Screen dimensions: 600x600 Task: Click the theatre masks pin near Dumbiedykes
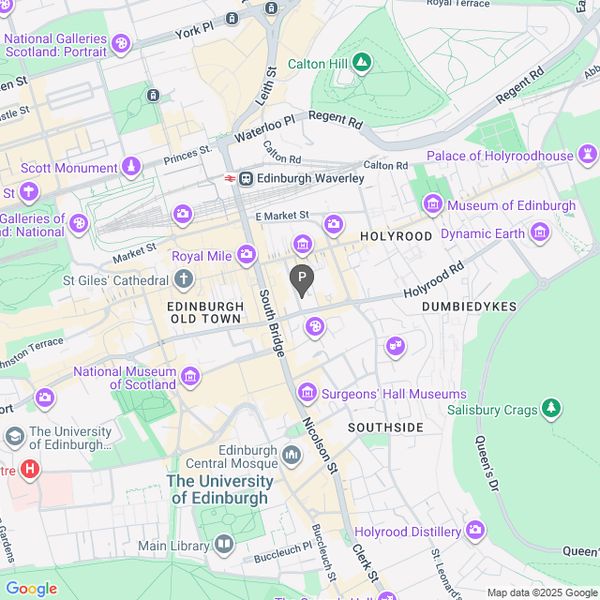(395, 347)
